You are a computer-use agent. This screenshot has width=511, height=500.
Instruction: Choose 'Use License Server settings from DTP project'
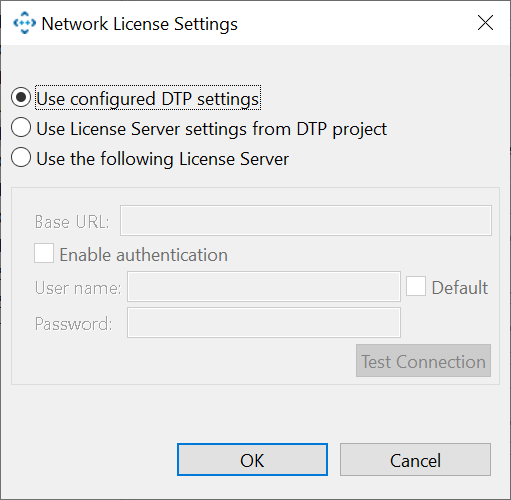(x=21, y=127)
